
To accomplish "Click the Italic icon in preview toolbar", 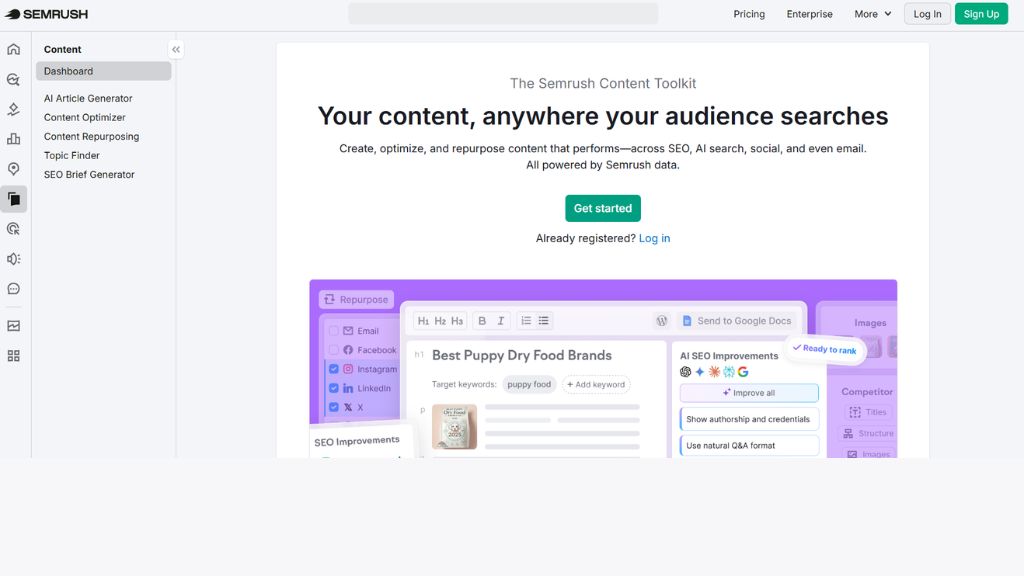I will pos(501,321).
